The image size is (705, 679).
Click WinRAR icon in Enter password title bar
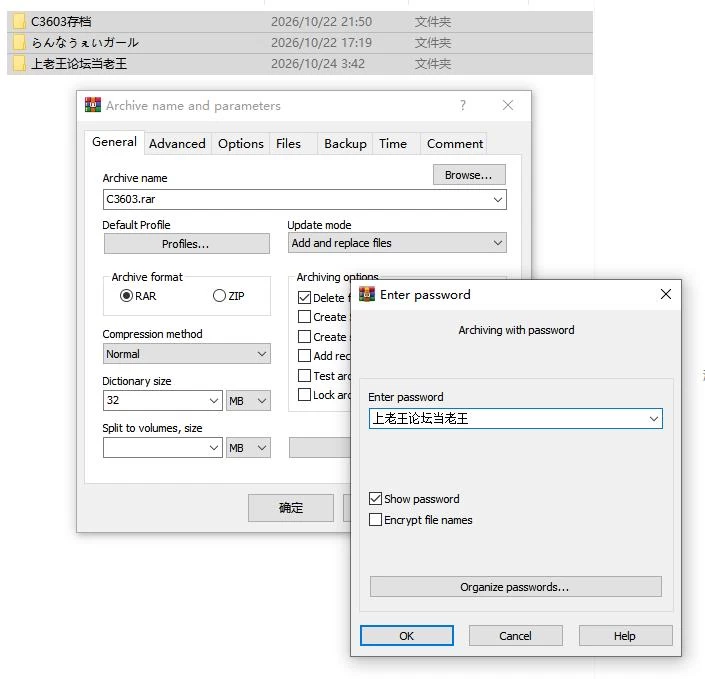pos(367,295)
